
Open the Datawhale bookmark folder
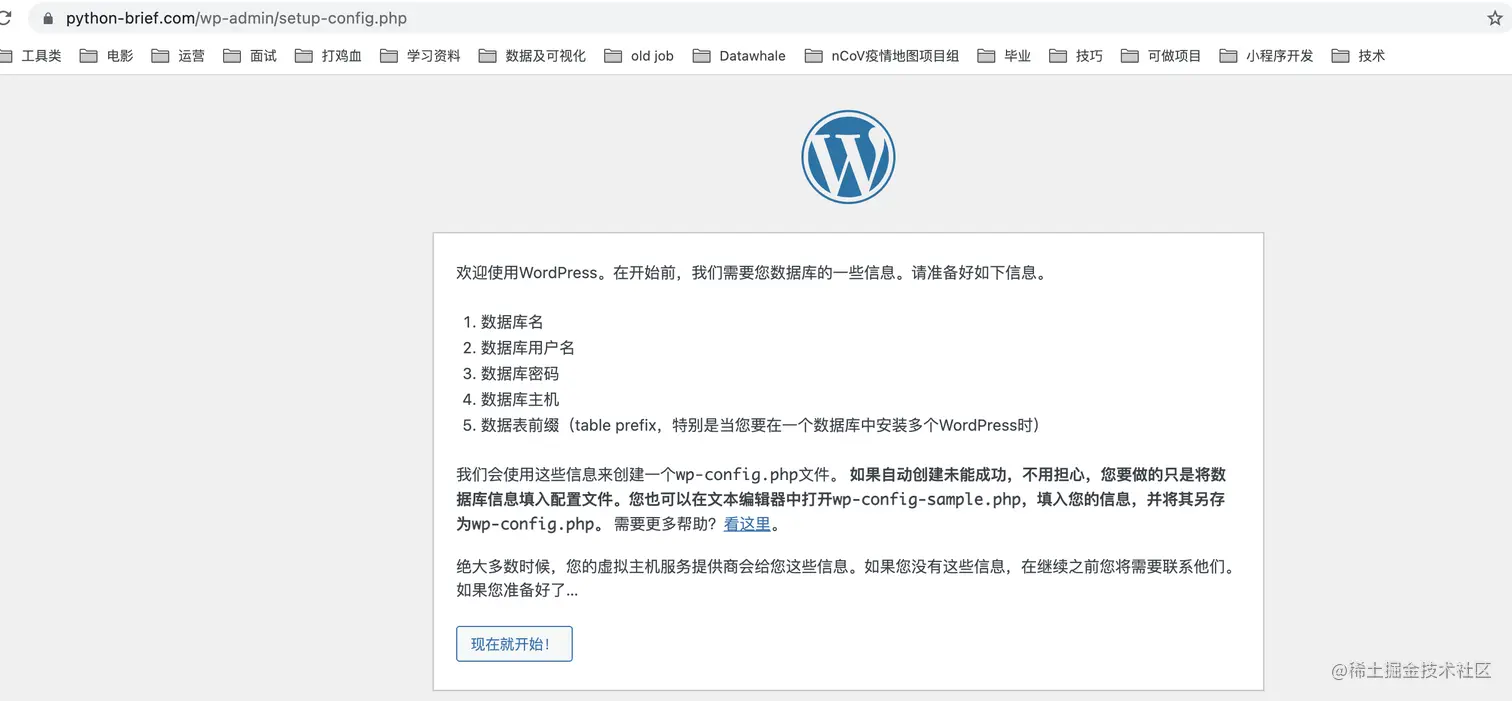[x=739, y=56]
